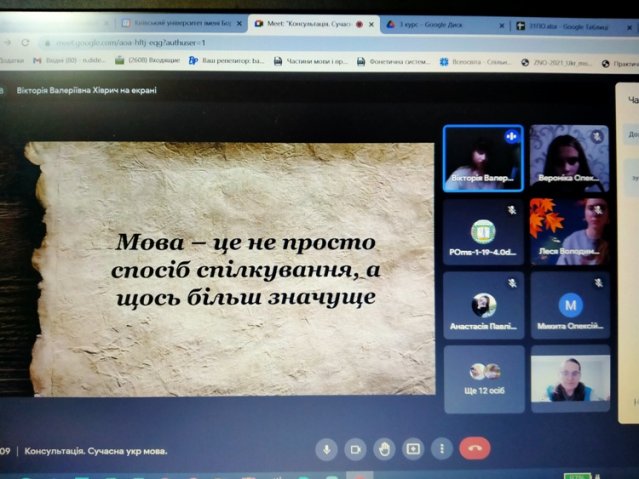This screenshot has width=639, height=479.
Task: Click the photo avatar on Анастасія's tile
Action: coord(484,305)
